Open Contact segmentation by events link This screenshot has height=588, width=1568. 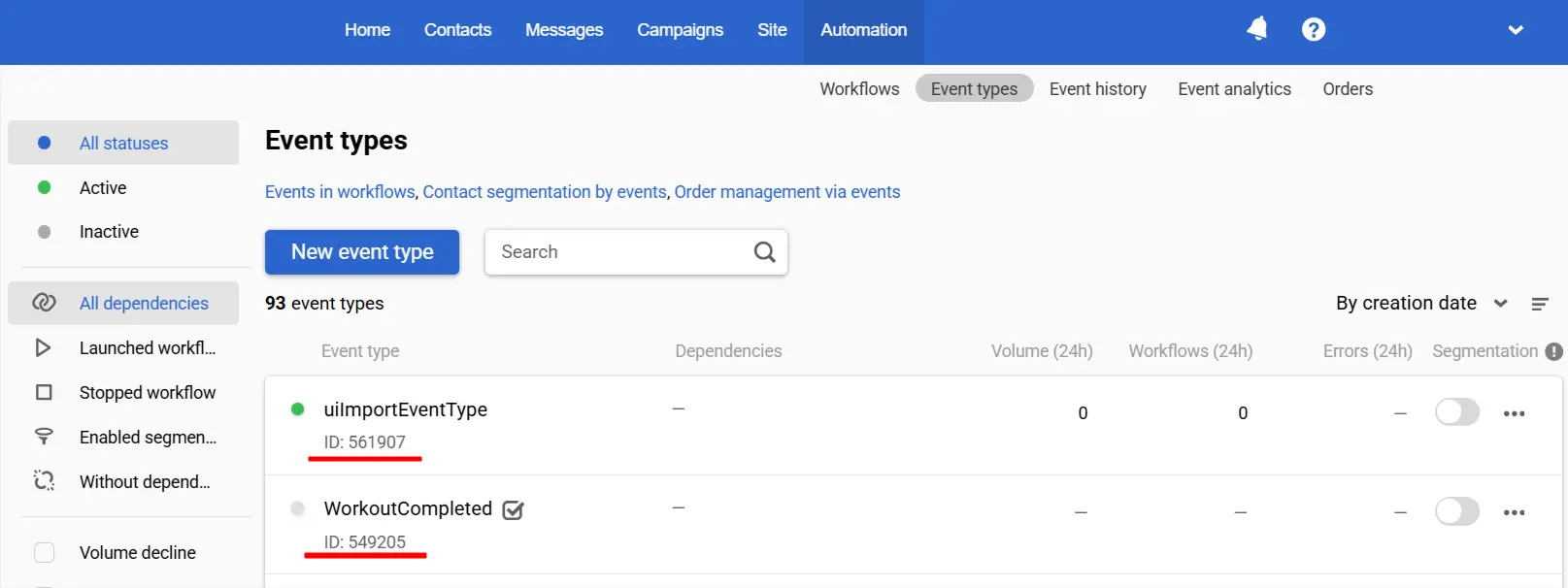point(545,192)
